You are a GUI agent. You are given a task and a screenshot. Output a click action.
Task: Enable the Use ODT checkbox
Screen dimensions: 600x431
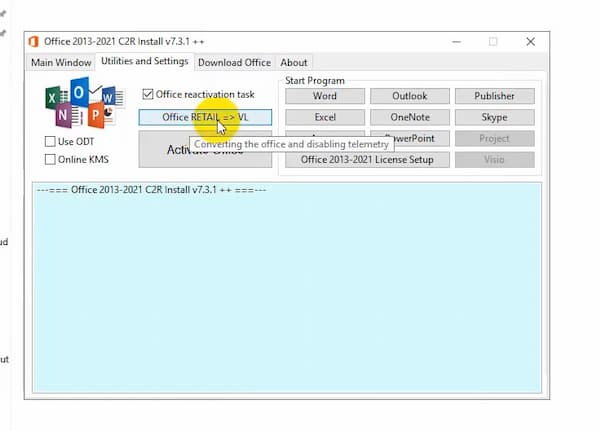click(50, 142)
